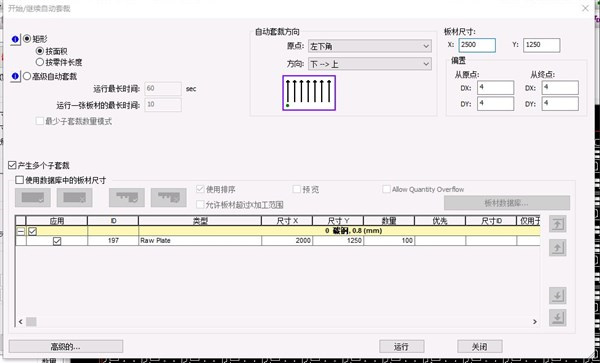600x363 pixels.
Task: Click the 类型 column header
Action: click(x=200, y=221)
